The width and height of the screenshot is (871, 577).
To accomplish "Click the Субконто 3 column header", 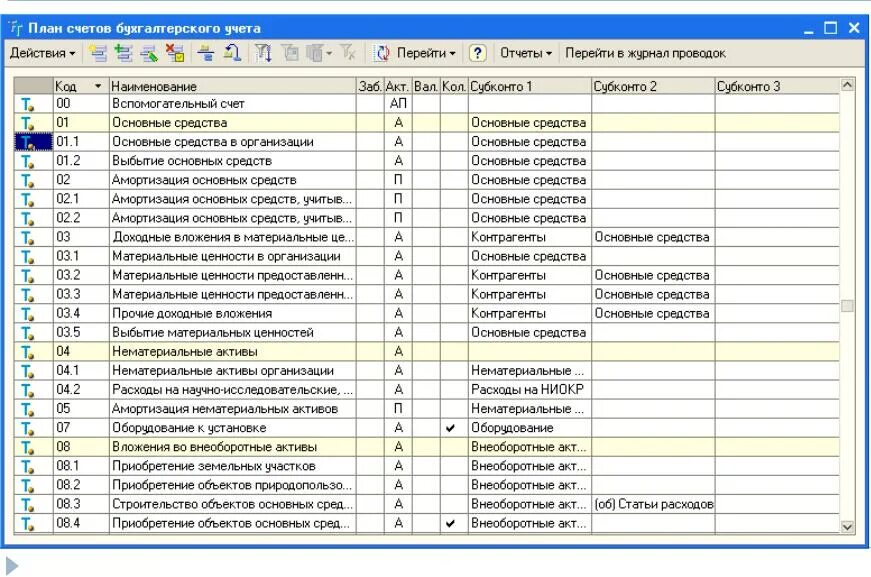I will point(777,86).
